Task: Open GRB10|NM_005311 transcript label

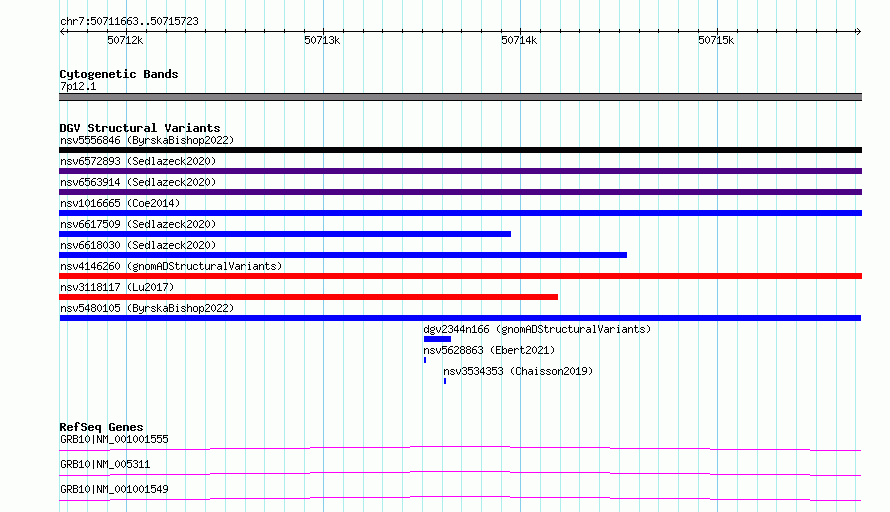Action: point(105,464)
